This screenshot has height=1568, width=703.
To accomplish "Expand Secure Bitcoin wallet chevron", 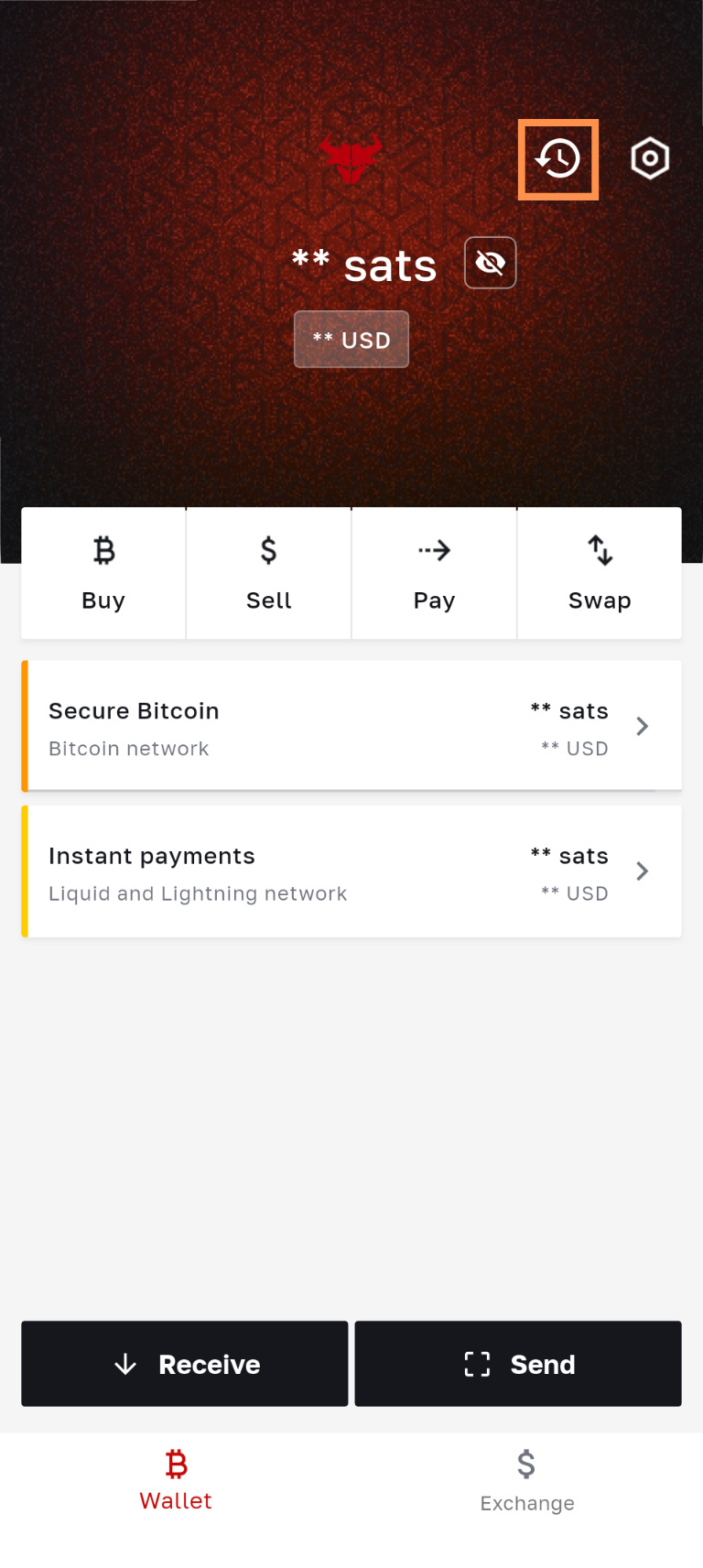I will coord(643,726).
